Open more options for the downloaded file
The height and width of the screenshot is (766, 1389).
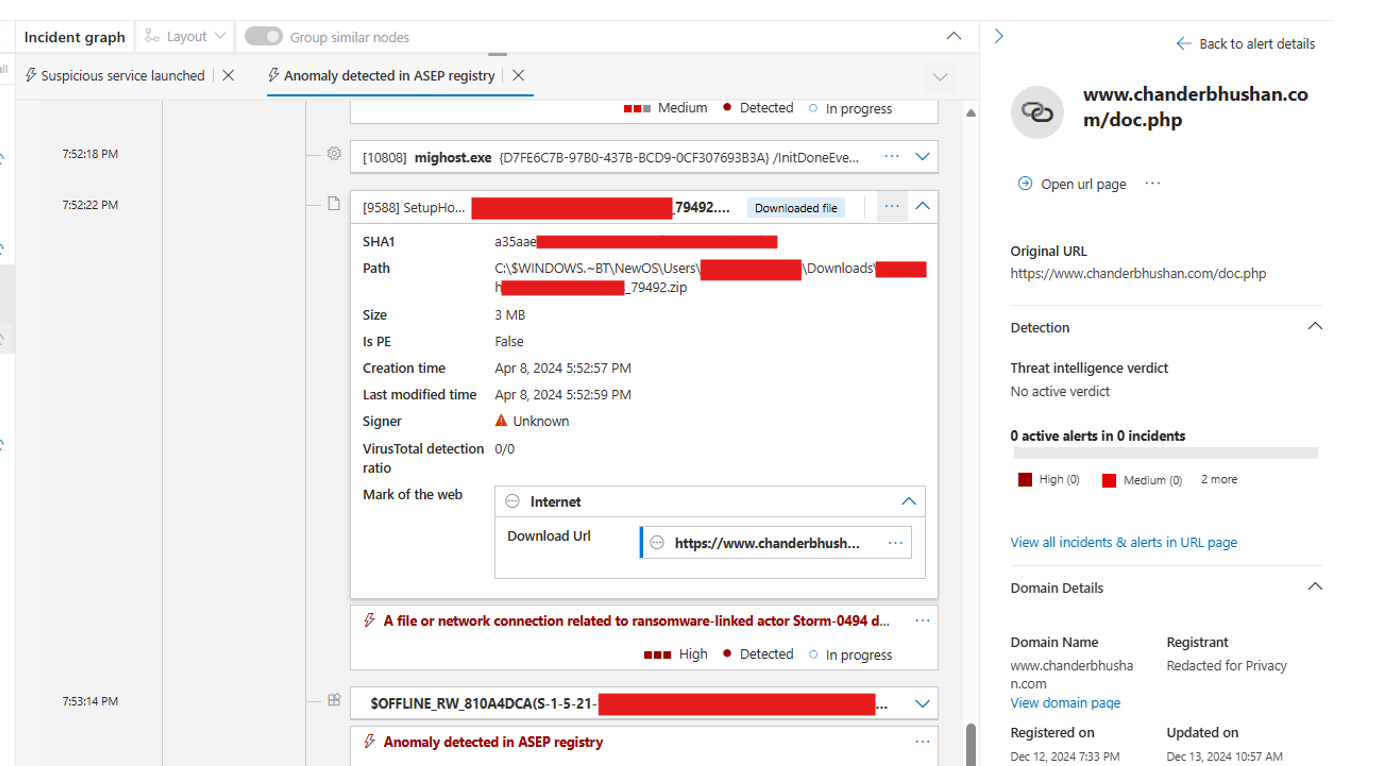pyautogui.click(x=891, y=207)
